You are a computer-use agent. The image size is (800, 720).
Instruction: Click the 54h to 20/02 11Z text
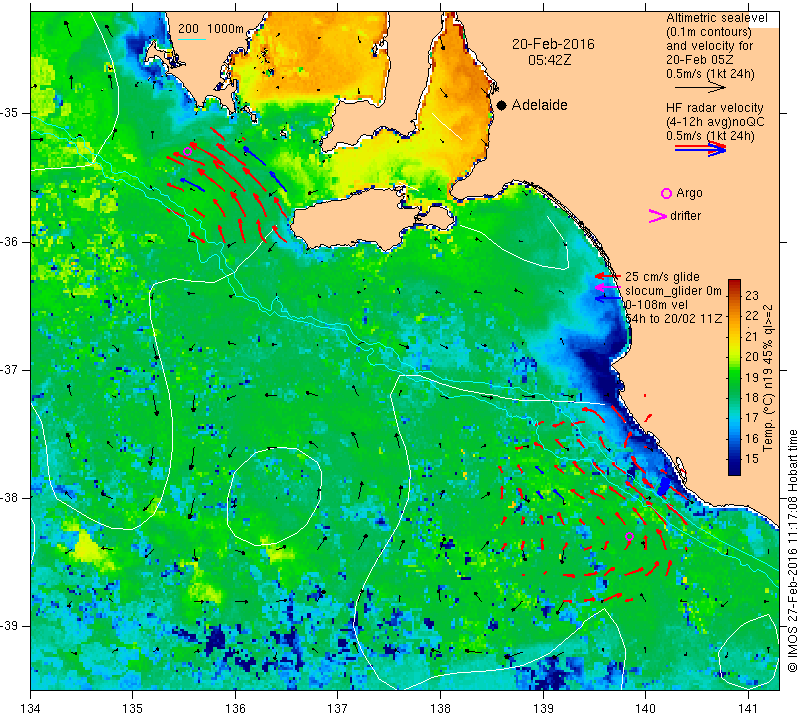[x=673, y=318]
